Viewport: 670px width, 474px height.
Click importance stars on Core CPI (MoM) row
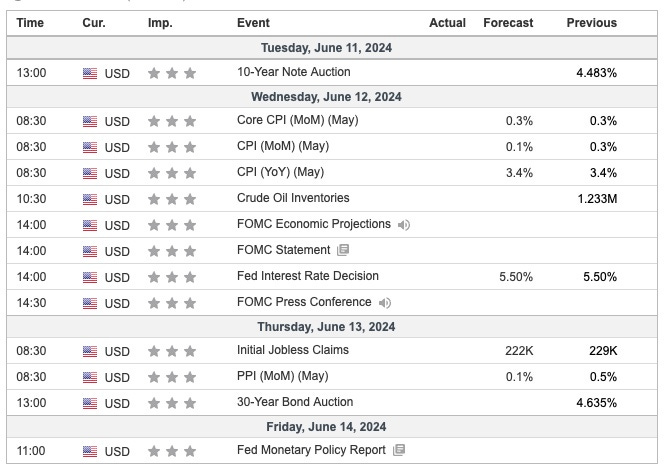[172, 121]
